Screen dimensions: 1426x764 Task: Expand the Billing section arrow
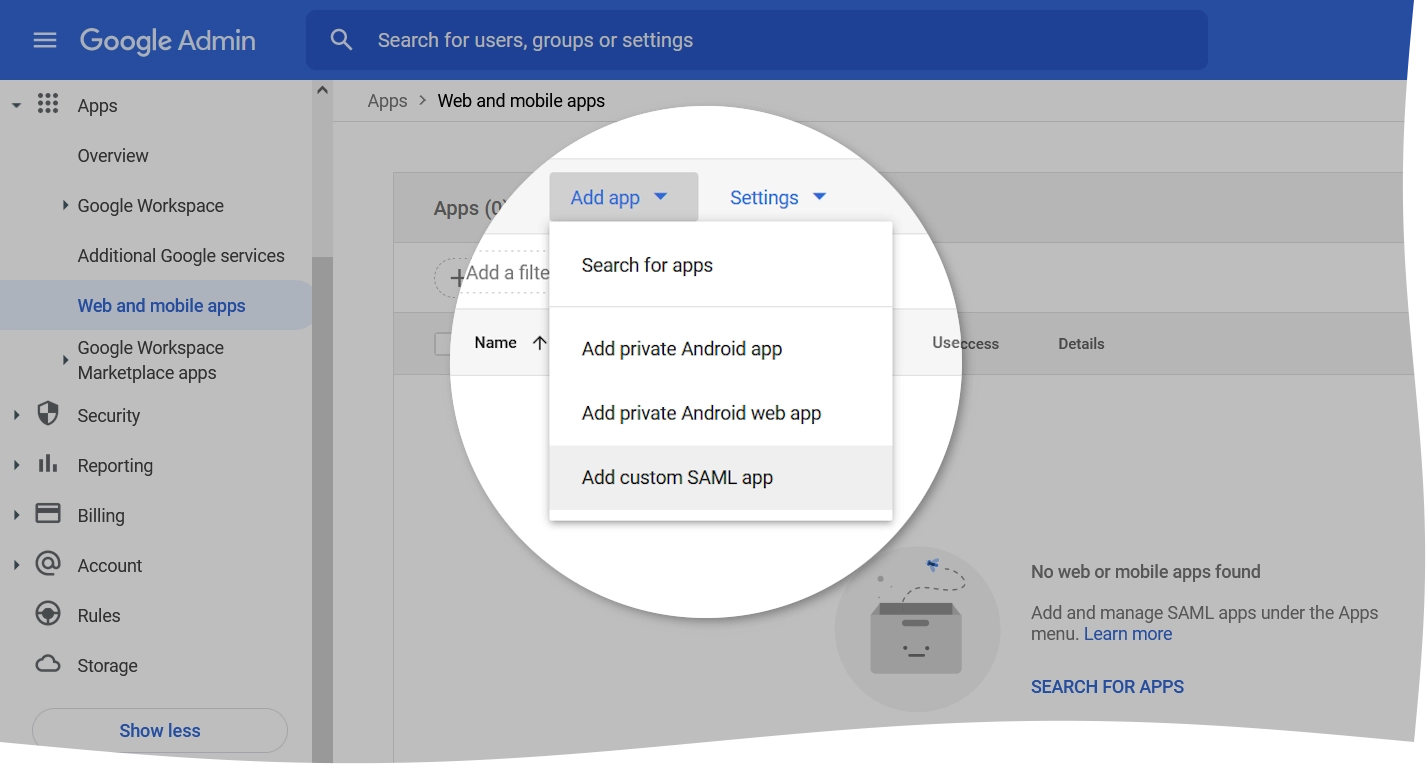pos(16,515)
